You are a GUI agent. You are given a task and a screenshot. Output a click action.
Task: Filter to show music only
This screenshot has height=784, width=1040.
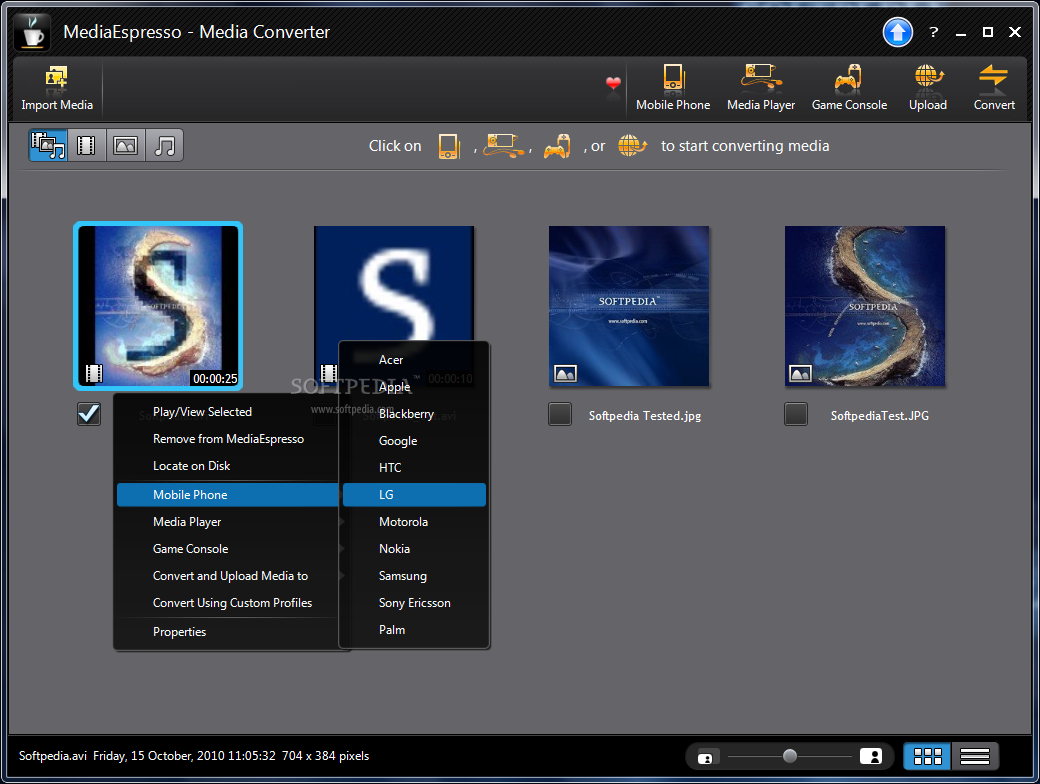click(x=164, y=145)
